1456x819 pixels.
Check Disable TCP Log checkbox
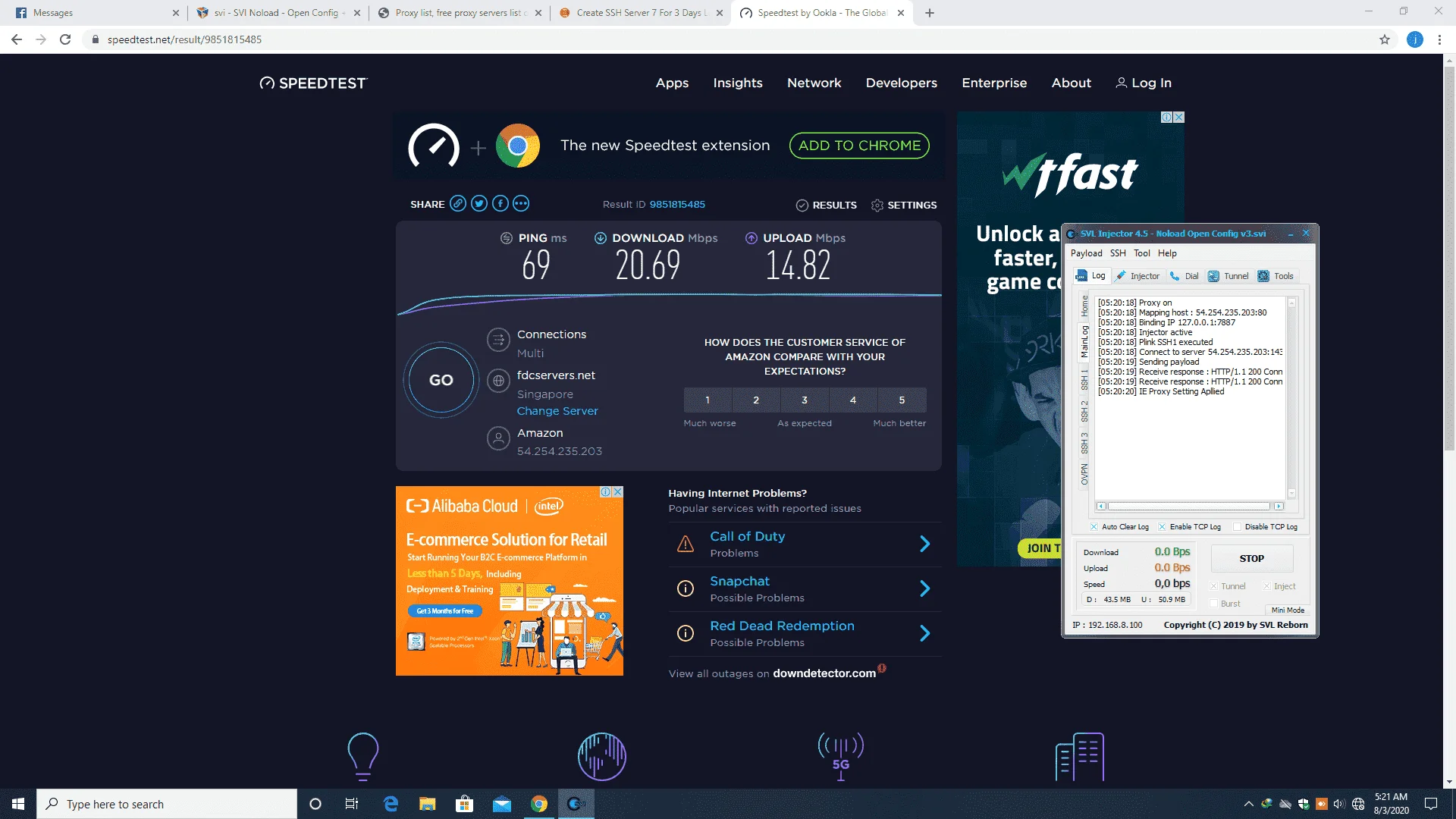click(x=1237, y=526)
